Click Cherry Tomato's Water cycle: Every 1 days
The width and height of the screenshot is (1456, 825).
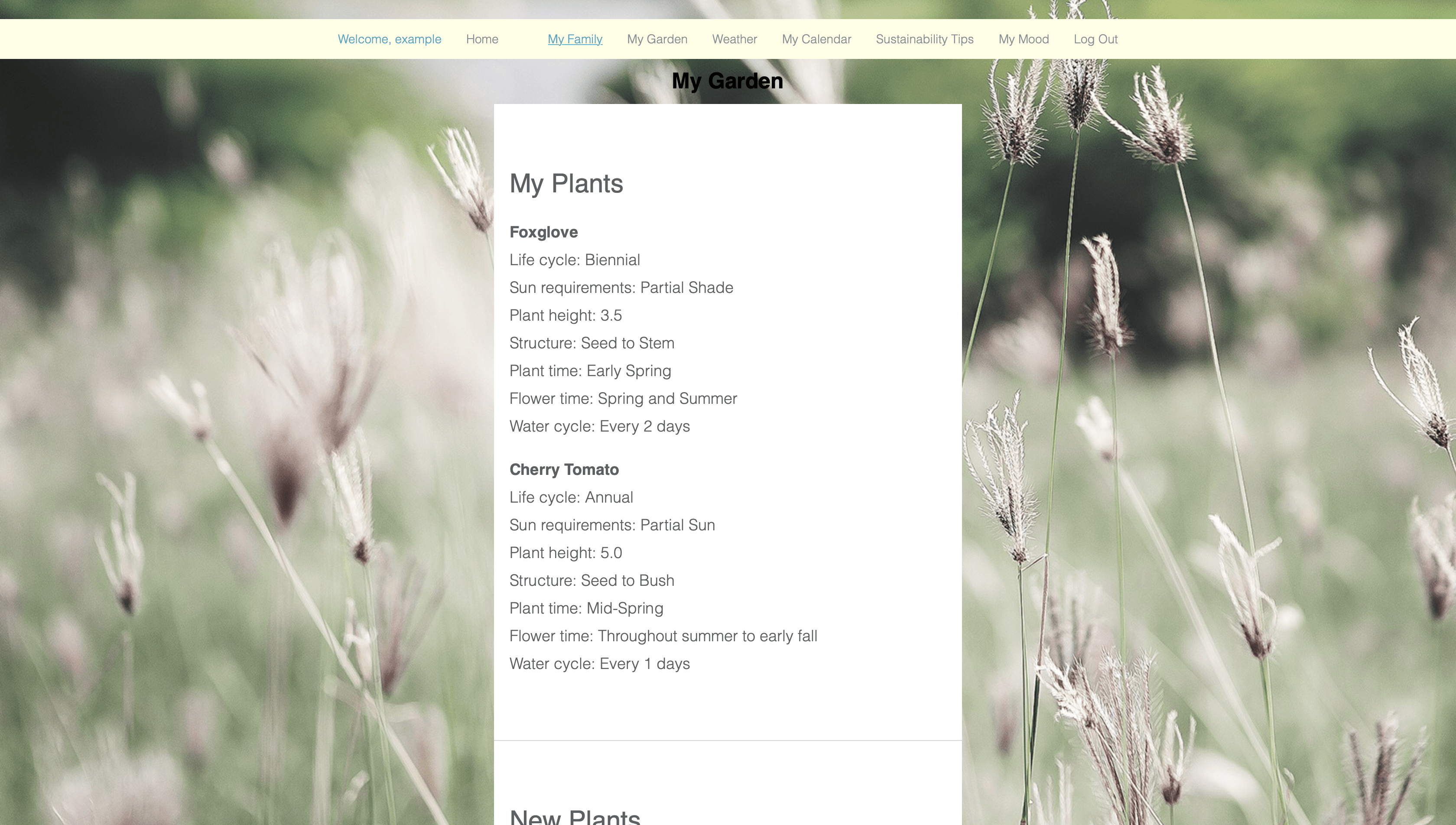tap(599, 663)
